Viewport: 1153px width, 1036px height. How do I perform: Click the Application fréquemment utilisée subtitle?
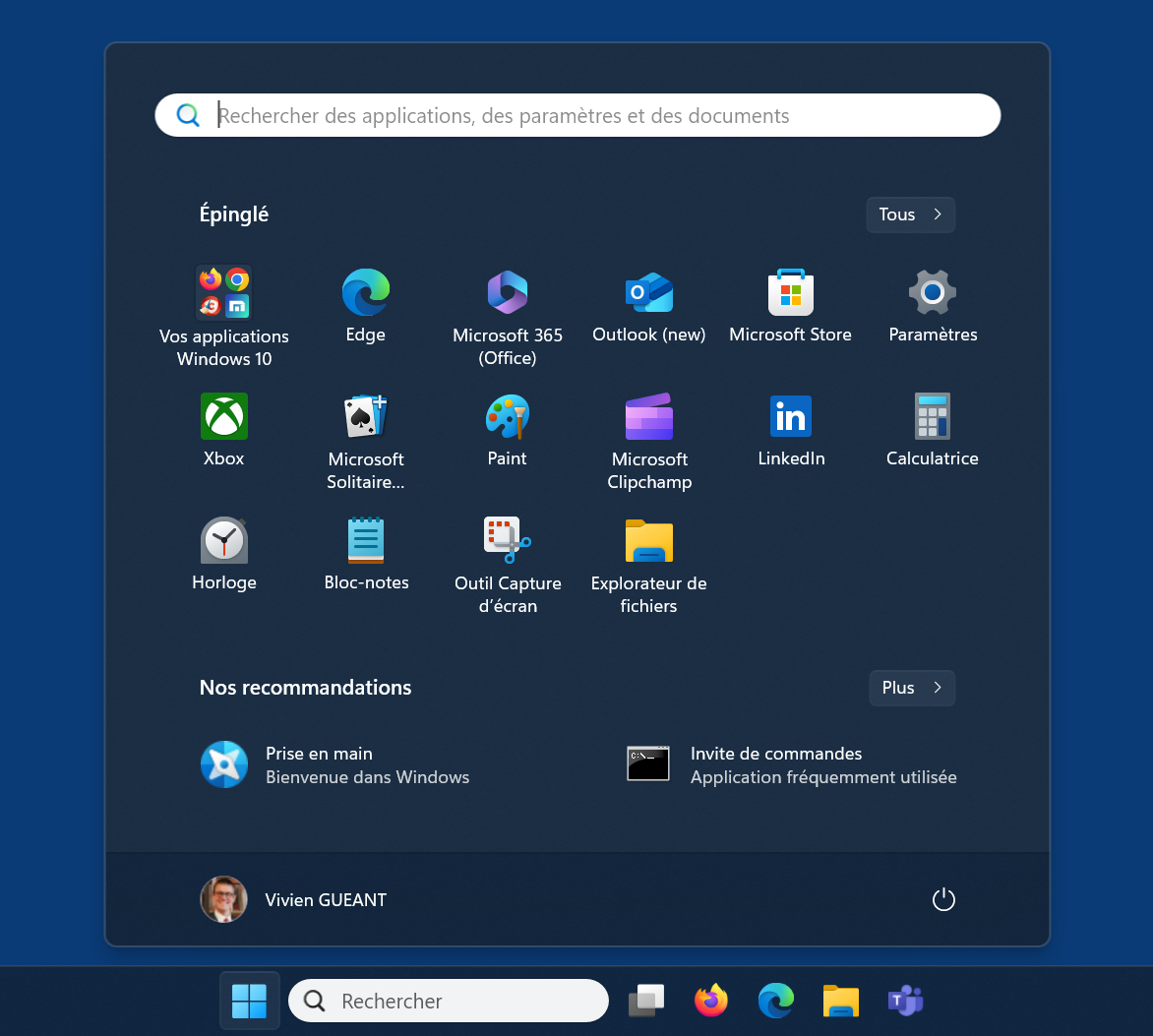(823, 777)
